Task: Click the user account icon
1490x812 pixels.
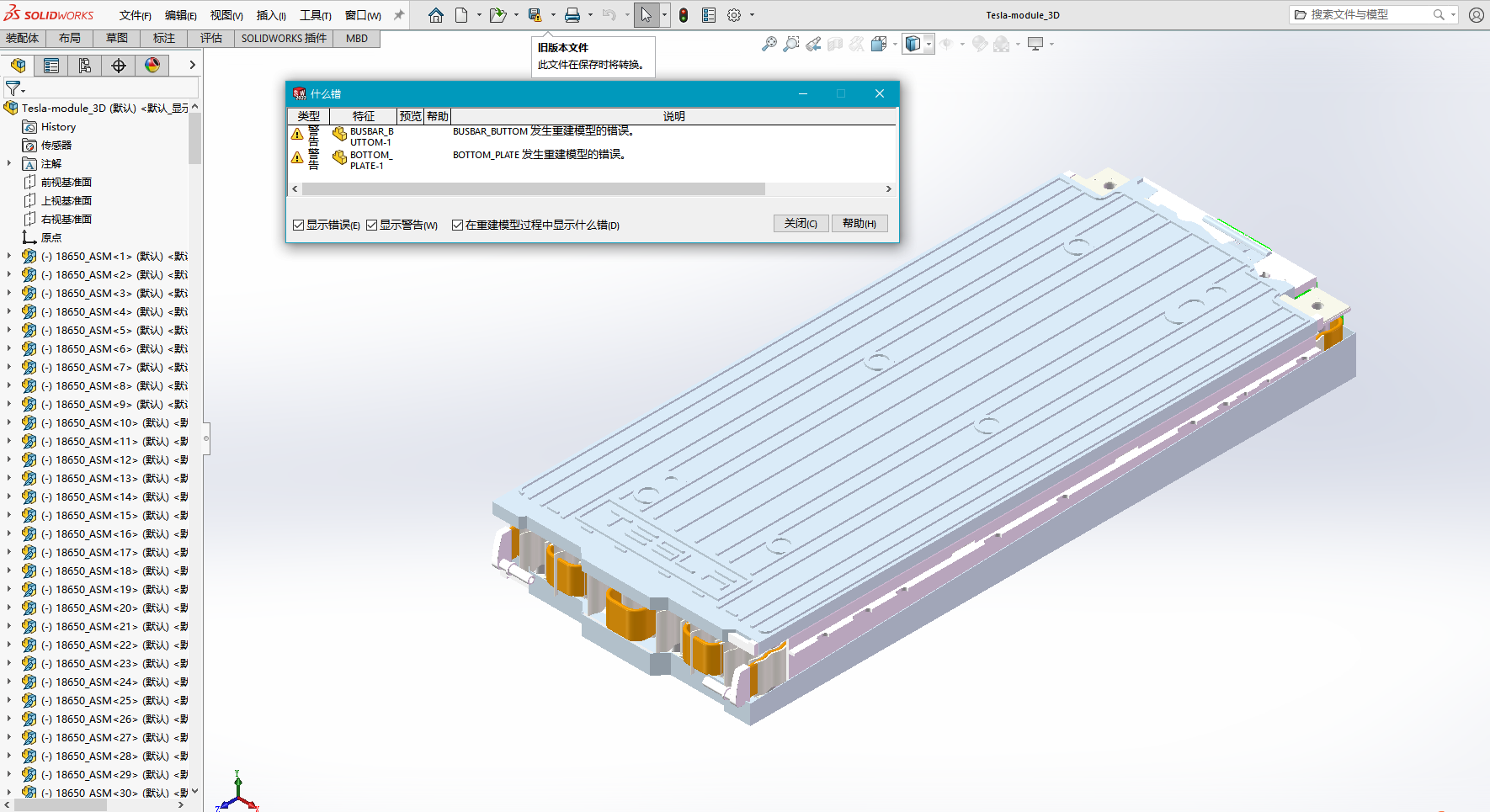Action: tap(1476, 15)
